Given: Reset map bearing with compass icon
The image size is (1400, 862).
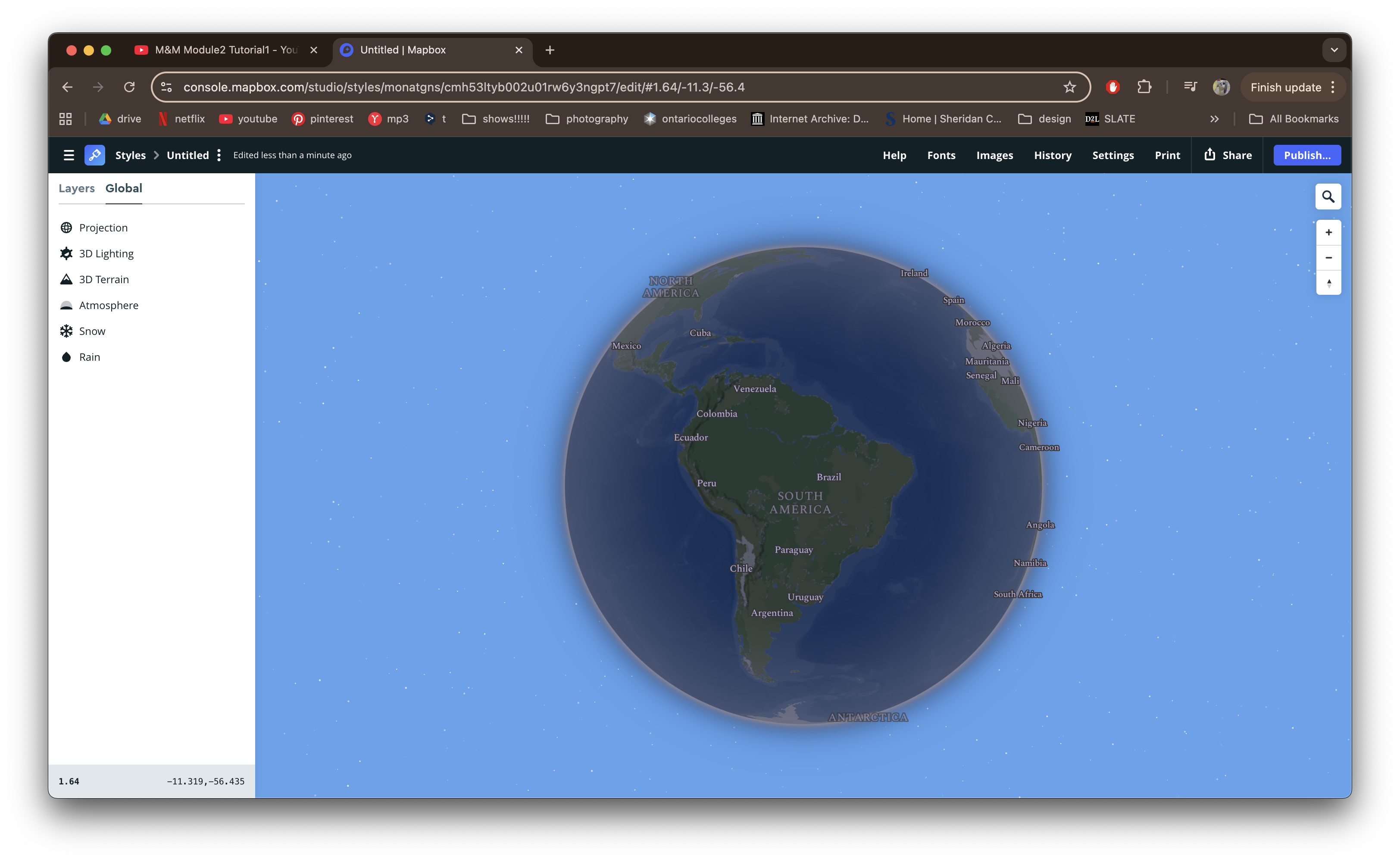Looking at the screenshot, I should point(1328,283).
